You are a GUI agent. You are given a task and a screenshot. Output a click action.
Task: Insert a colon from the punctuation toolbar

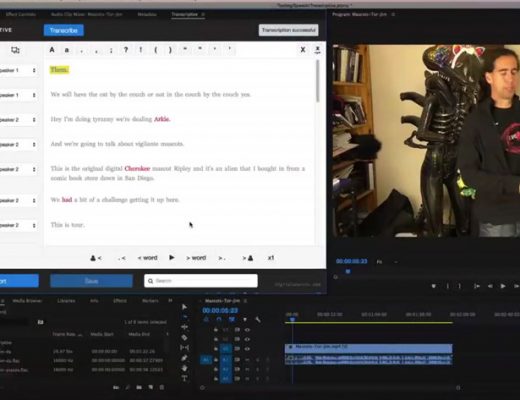pos(111,50)
